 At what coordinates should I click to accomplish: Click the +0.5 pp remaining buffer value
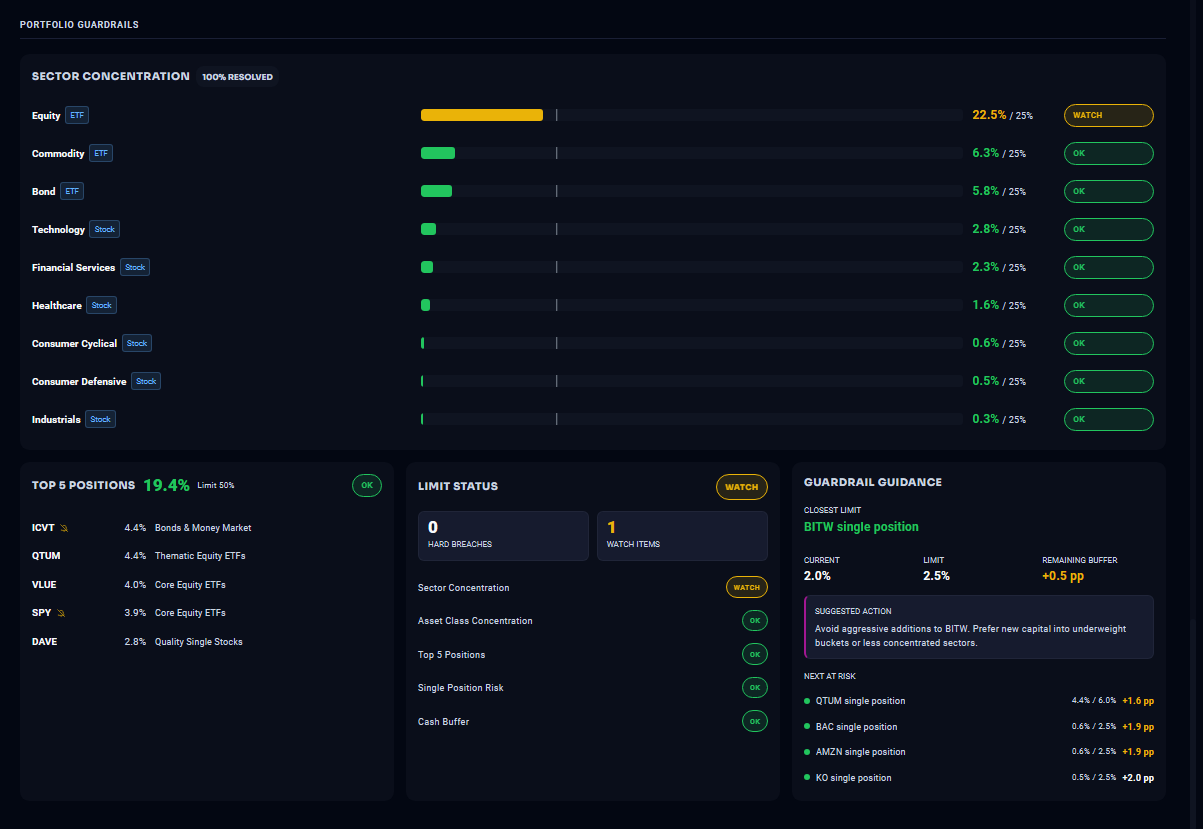(x=1064, y=576)
